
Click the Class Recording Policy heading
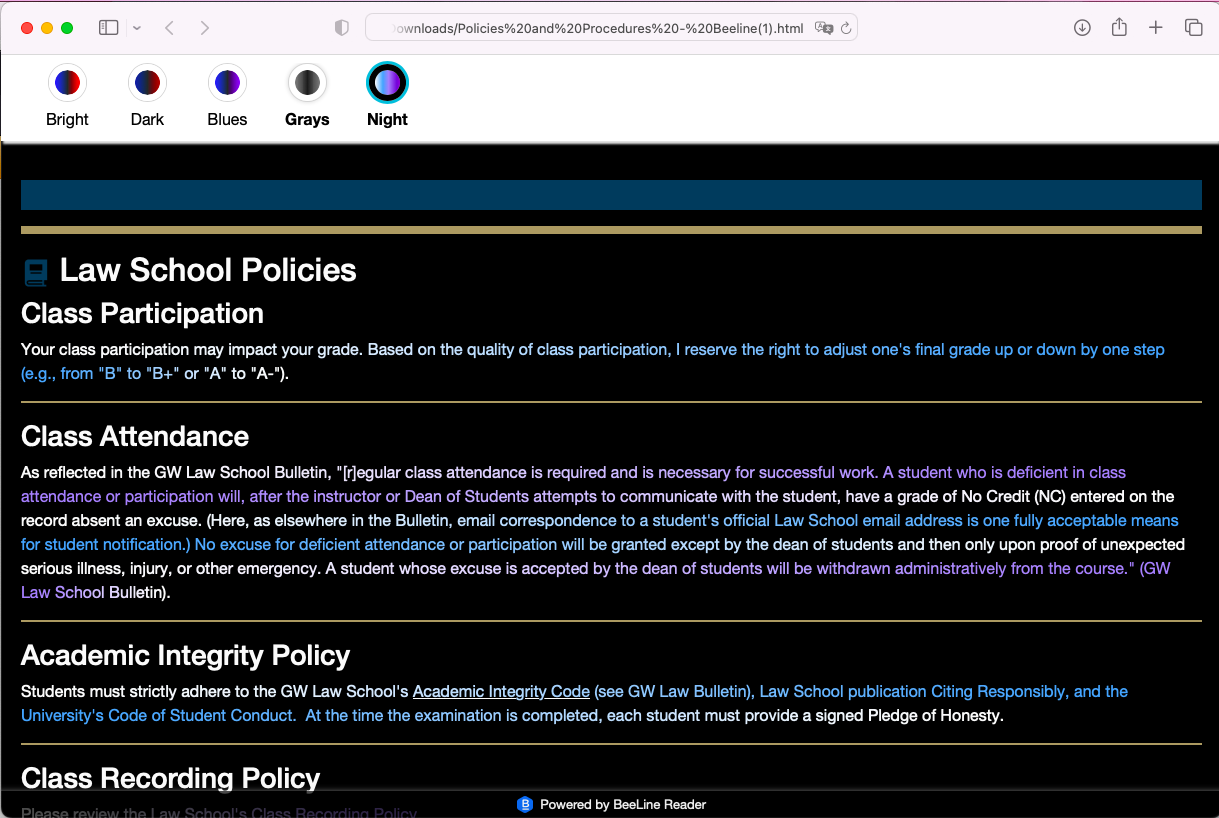(171, 778)
